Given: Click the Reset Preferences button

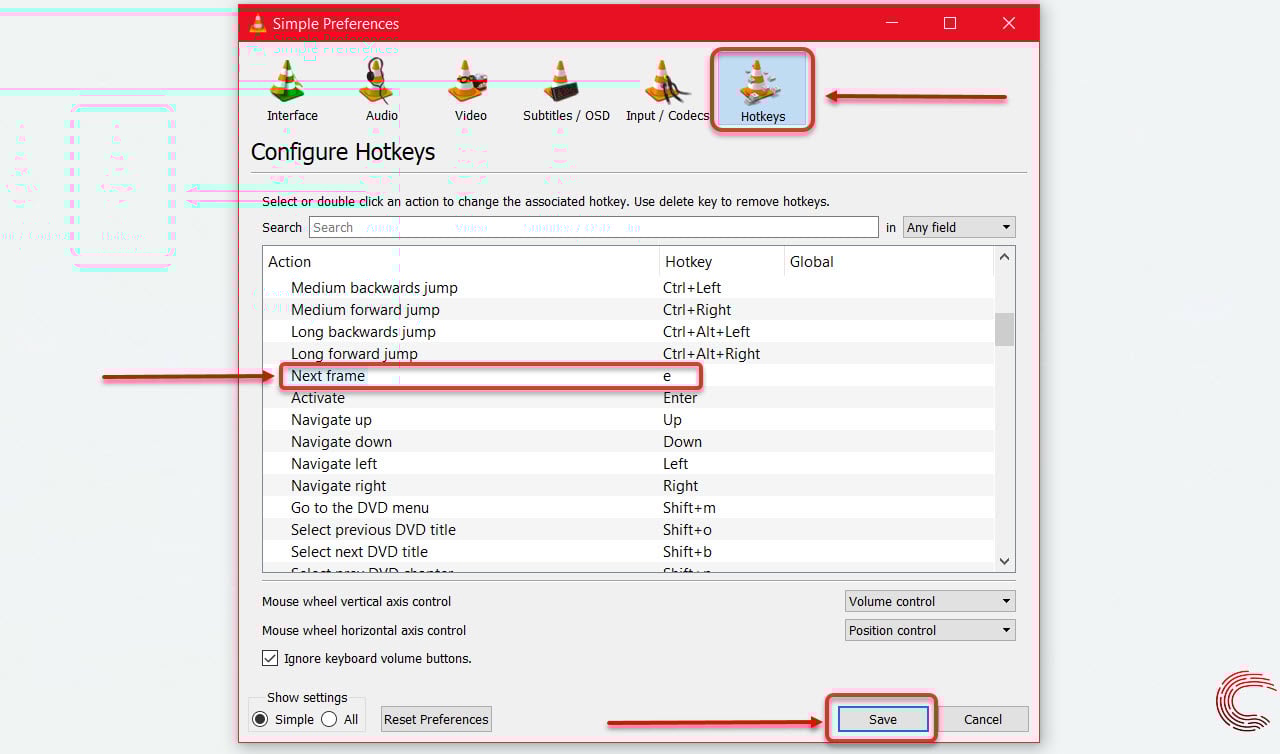Looking at the screenshot, I should click(436, 719).
